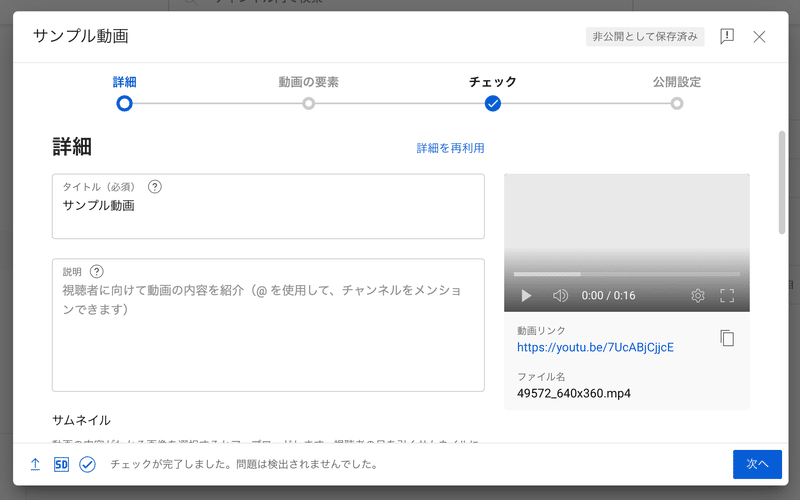Viewport: 800px width, 500px height.
Task: Open help for タイトル field
Action: [x=155, y=187]
